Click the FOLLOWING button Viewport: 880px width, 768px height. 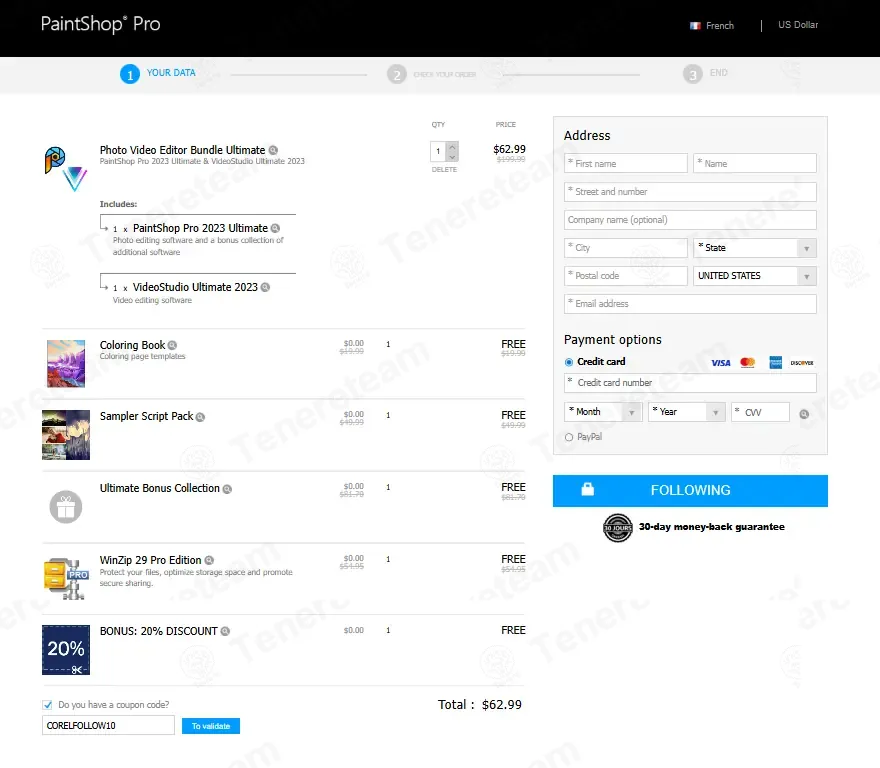[x=690, y=491]
